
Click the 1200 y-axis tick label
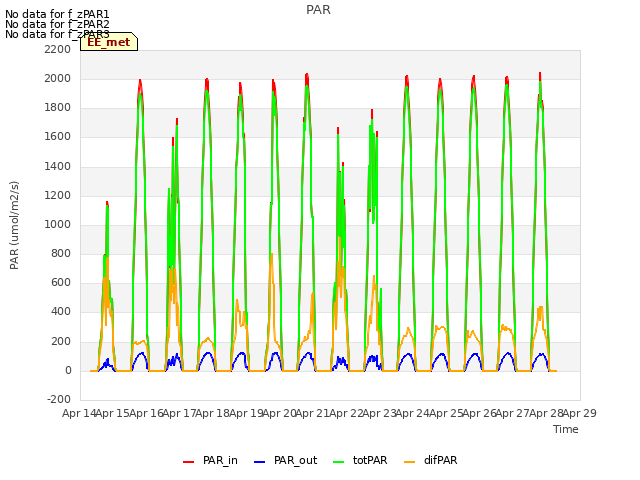58,195
